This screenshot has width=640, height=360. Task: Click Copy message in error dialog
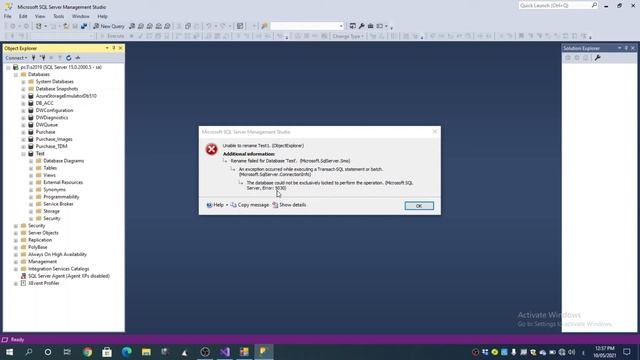coord(249,205)
